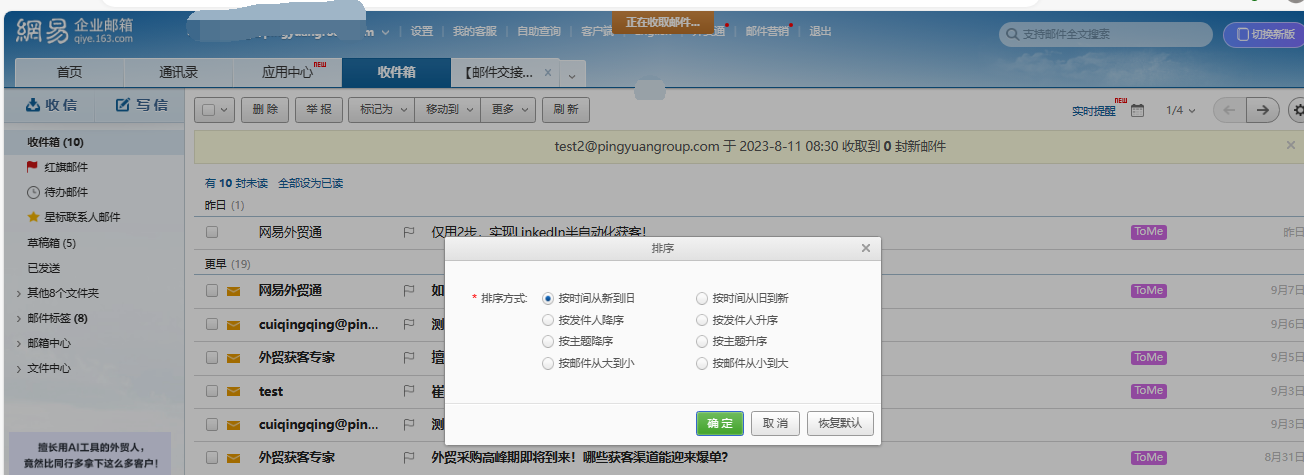Click flag on 9月5日 外贸获客专家 row

pos(408,357)
